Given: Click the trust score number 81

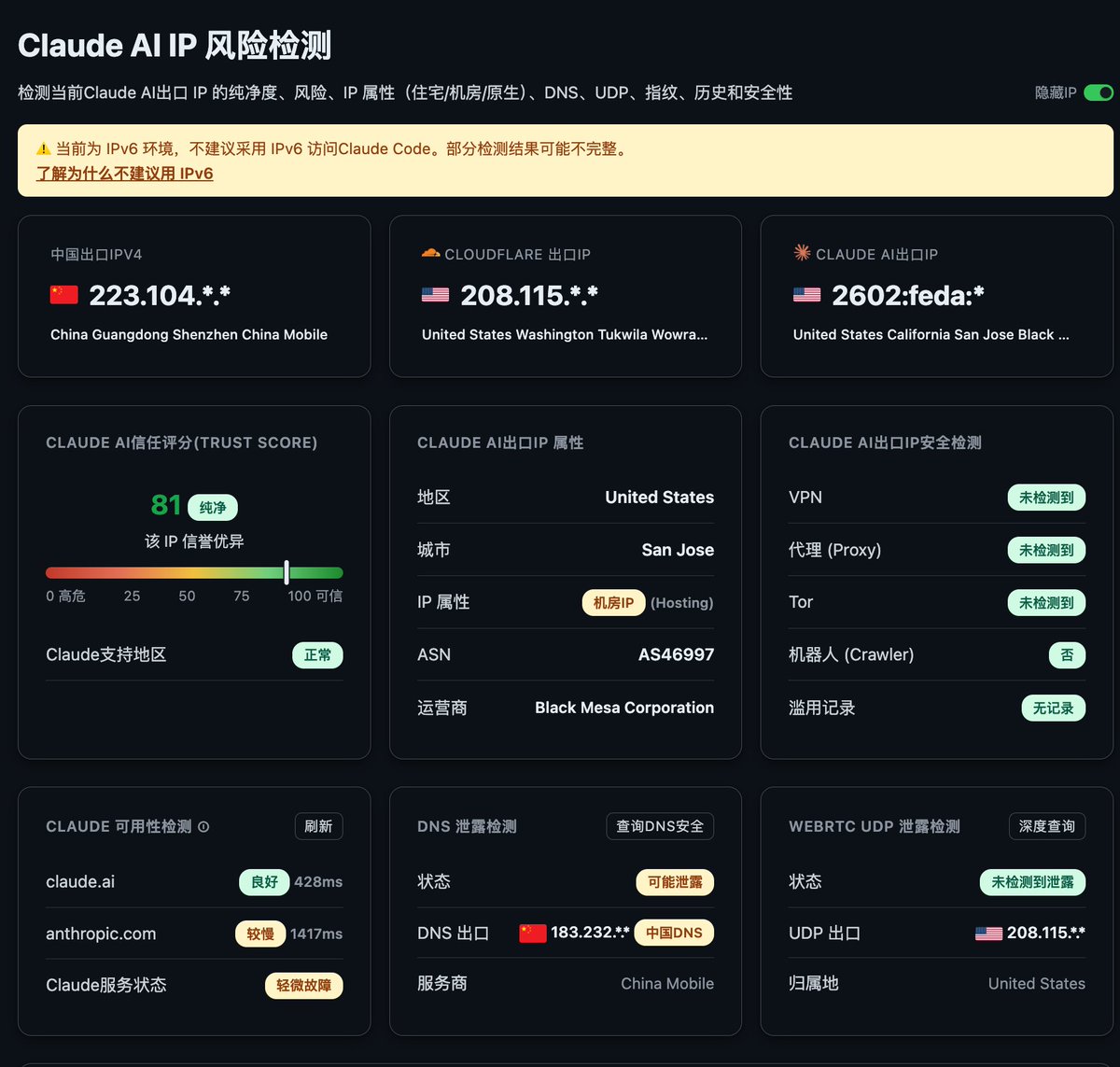Looking at the screenshot, I should (165, 505).
